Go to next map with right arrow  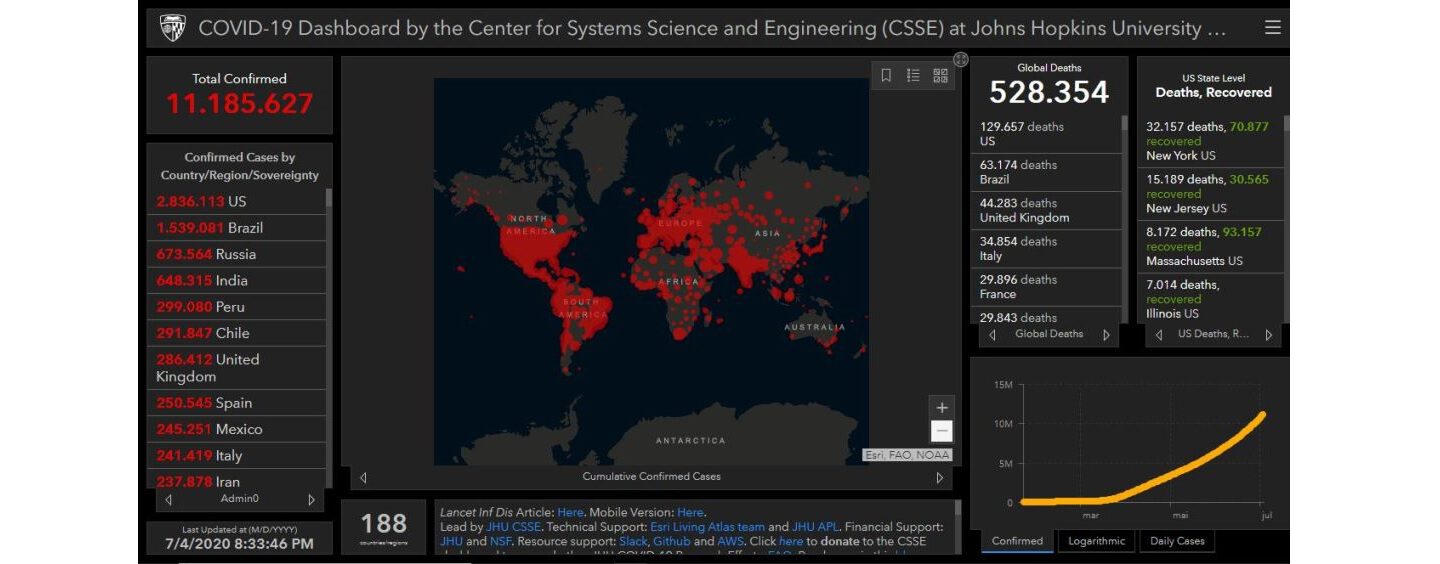tap(939, 478)
